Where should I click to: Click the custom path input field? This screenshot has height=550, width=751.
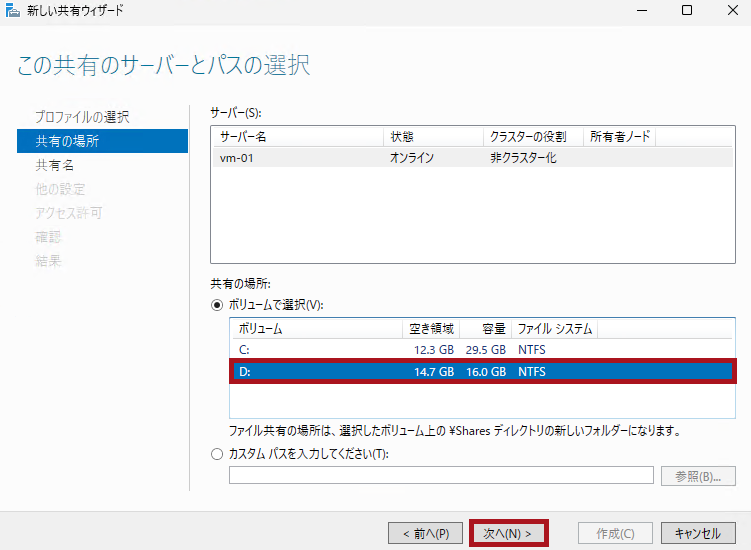[x=441, y=475]
